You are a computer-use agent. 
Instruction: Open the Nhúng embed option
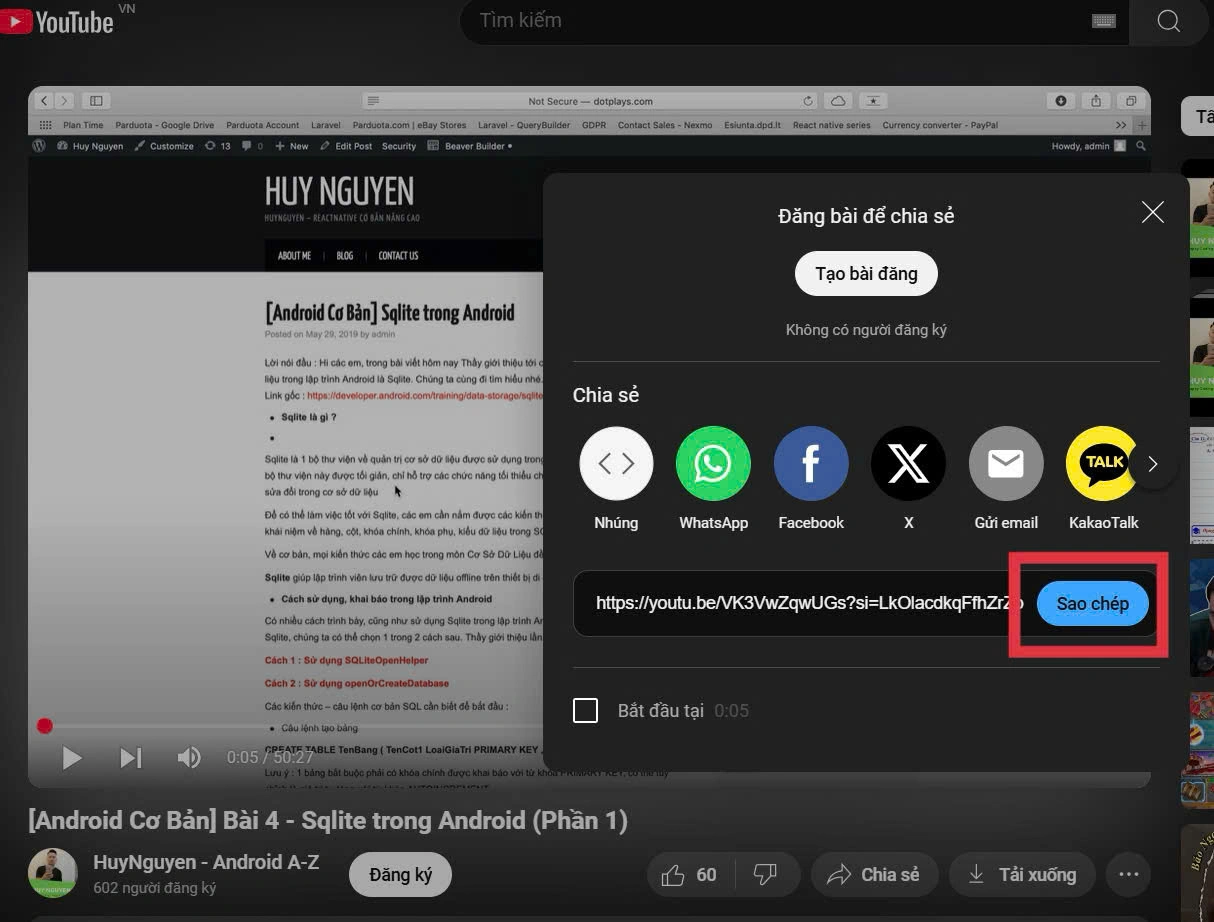point(616,463)
